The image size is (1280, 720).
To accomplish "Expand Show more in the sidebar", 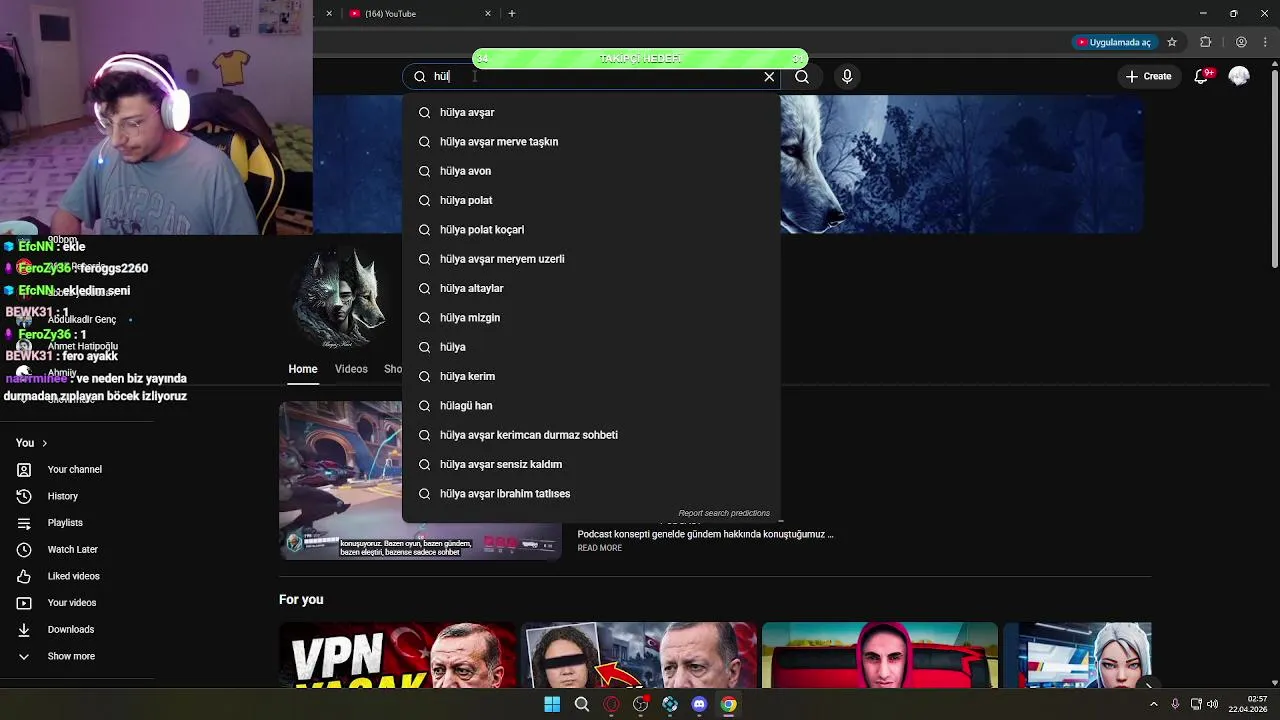I will (x=71, y=656).
